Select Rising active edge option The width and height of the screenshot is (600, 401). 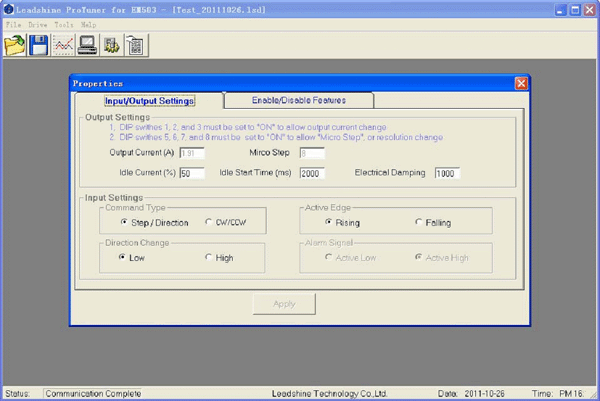point(326,221)
